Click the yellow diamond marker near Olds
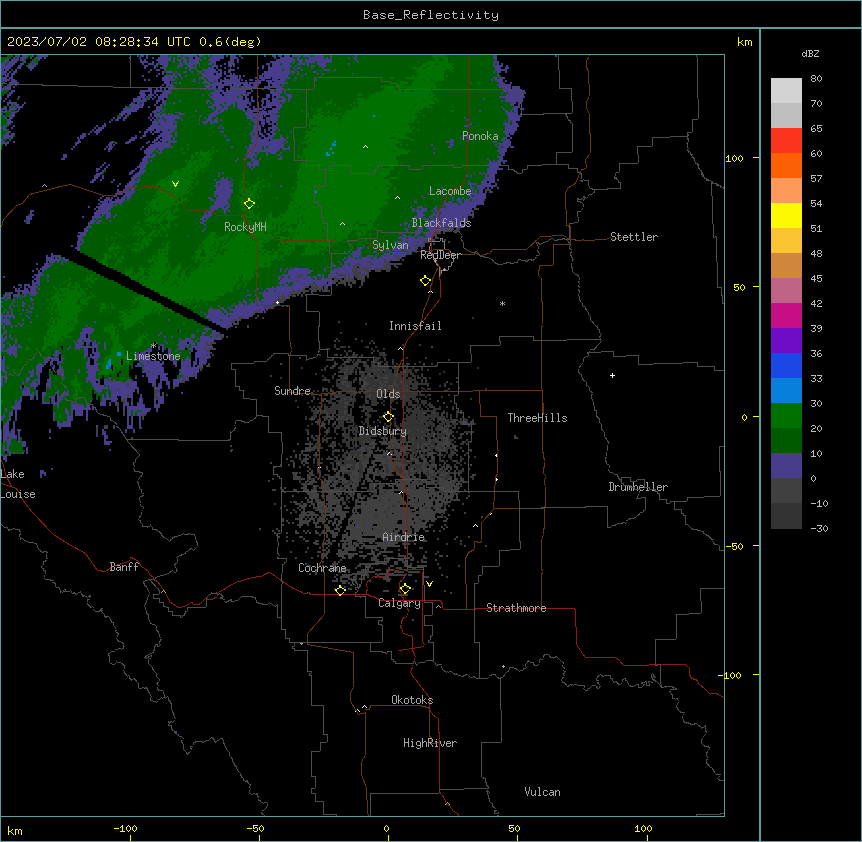The image size is (862, 842). (x=388, y=417)
